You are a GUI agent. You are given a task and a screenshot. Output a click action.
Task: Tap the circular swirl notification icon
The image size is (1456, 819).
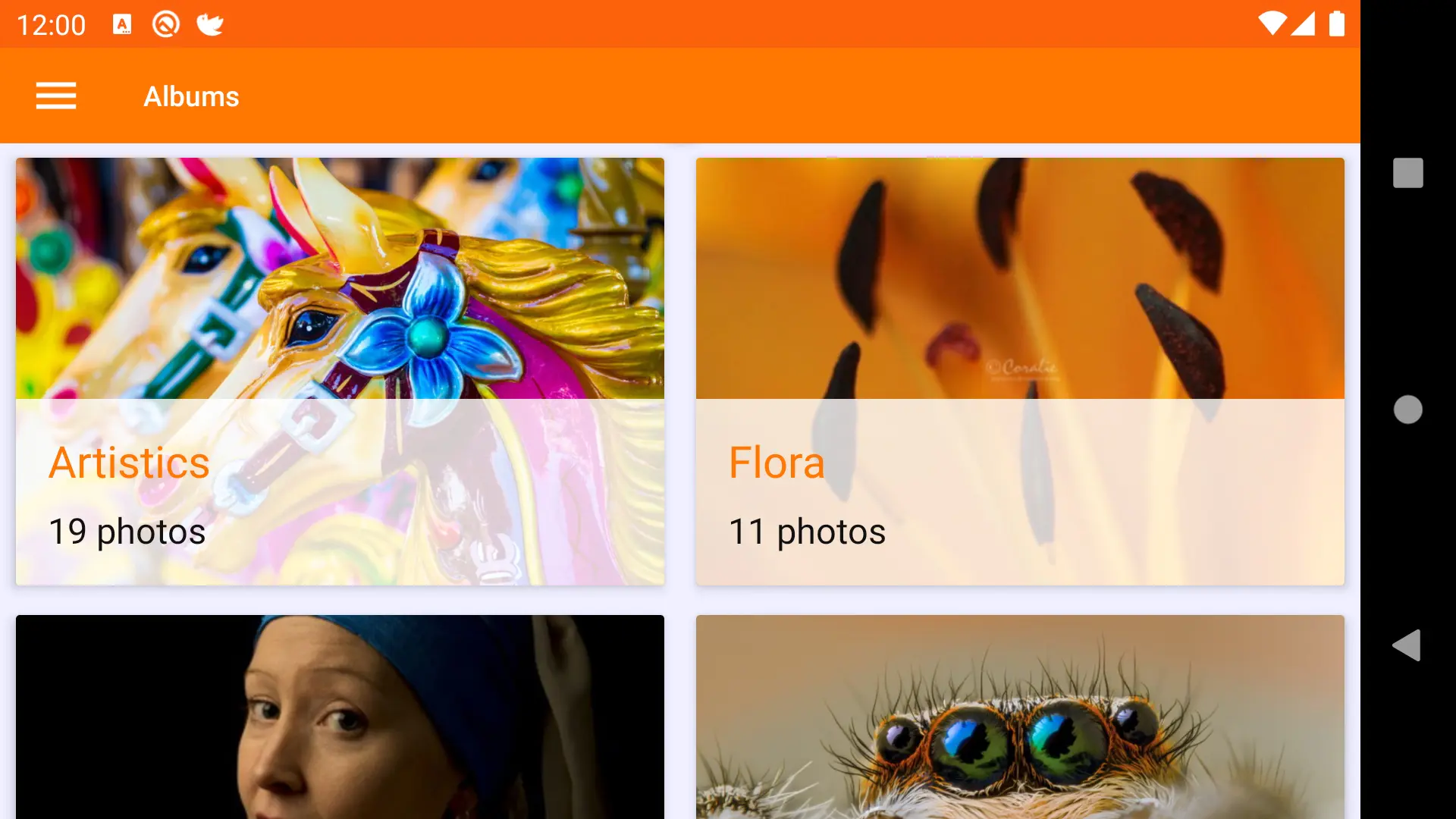(165, 25)
